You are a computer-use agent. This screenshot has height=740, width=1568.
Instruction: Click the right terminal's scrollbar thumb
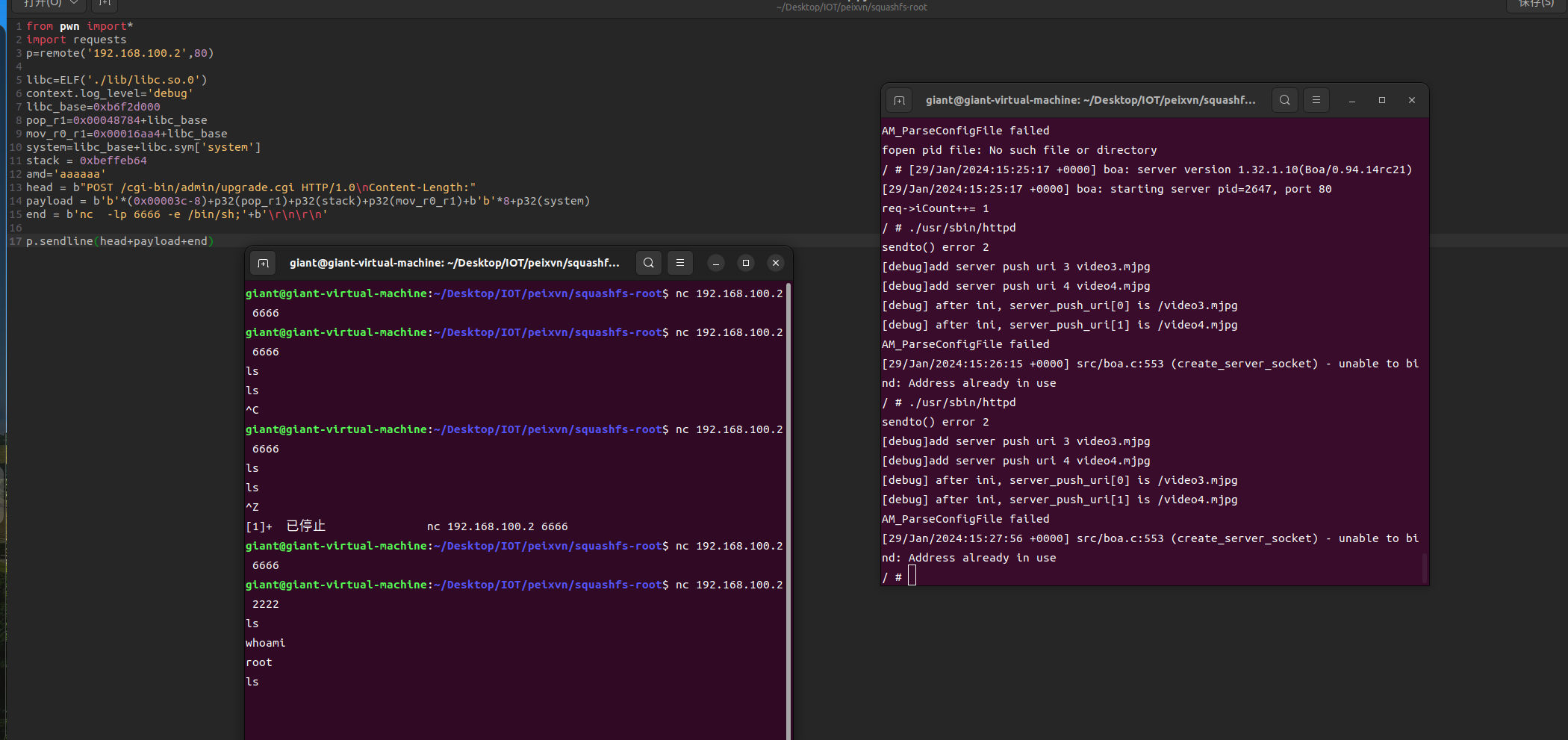coord(1425,568)
